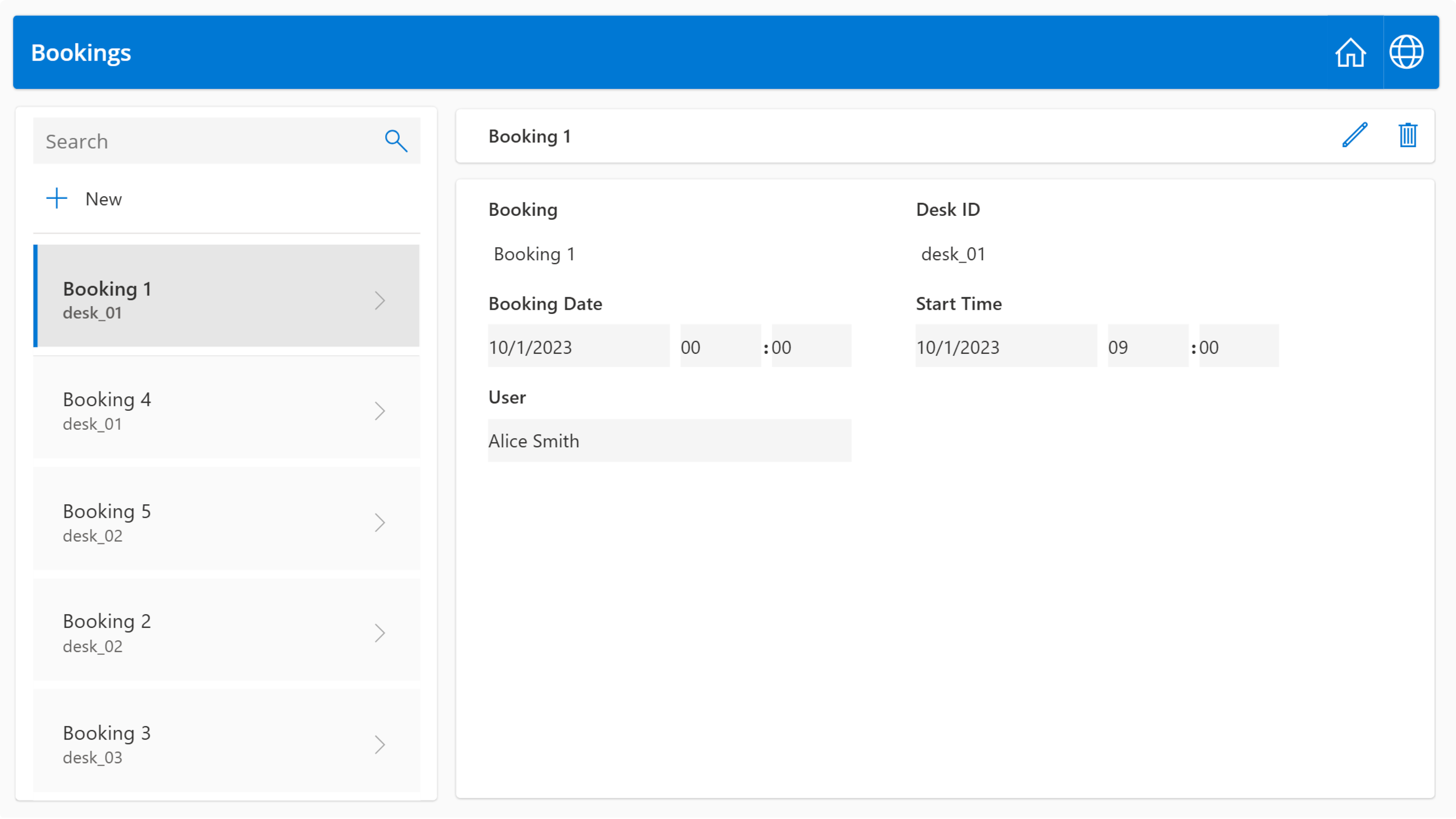Click the Start Time label
Screen dimensions: 1456x819
pos(959,303)
